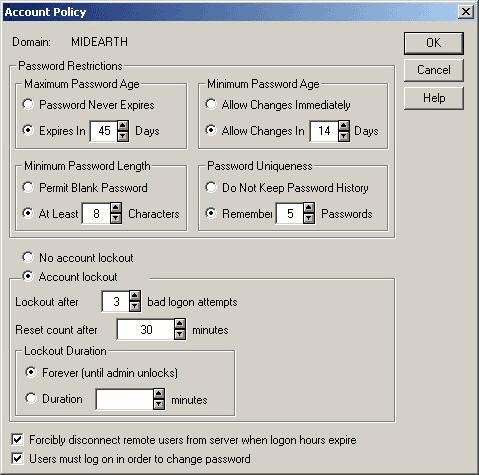Confirm settings with the OK button
The image size is (479, 475).
(x=433, y=43)
